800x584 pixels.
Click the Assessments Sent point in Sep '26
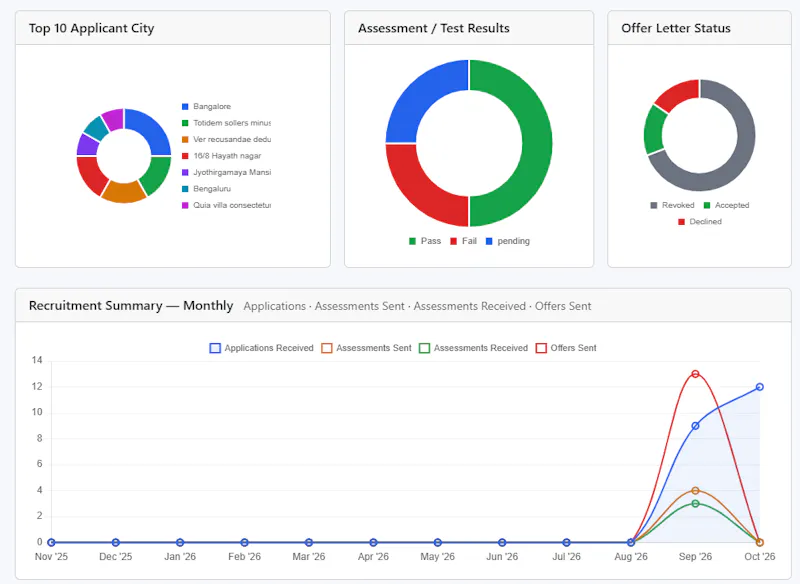click(695, 491)
